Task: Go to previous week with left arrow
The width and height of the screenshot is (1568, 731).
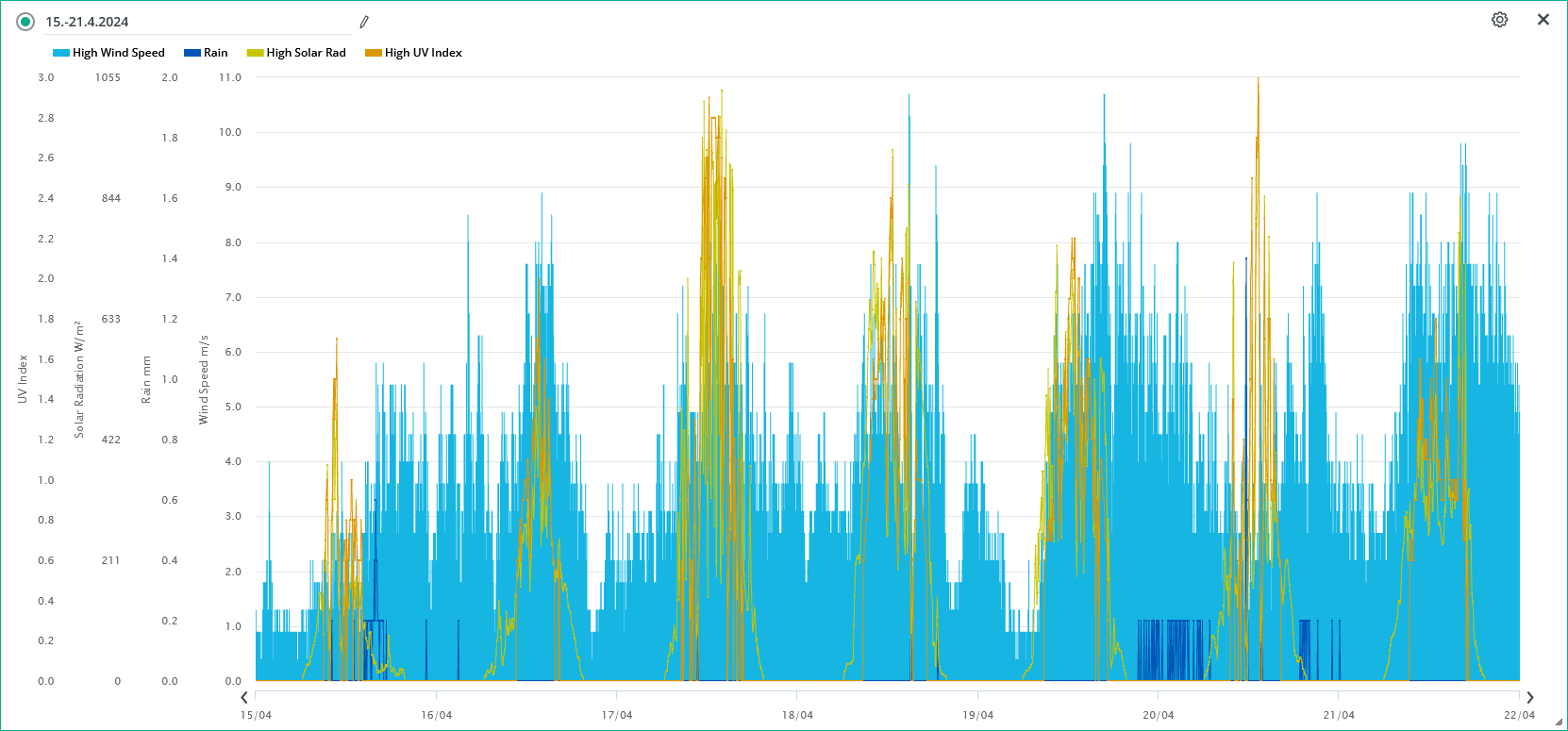Action: (244, 698)
